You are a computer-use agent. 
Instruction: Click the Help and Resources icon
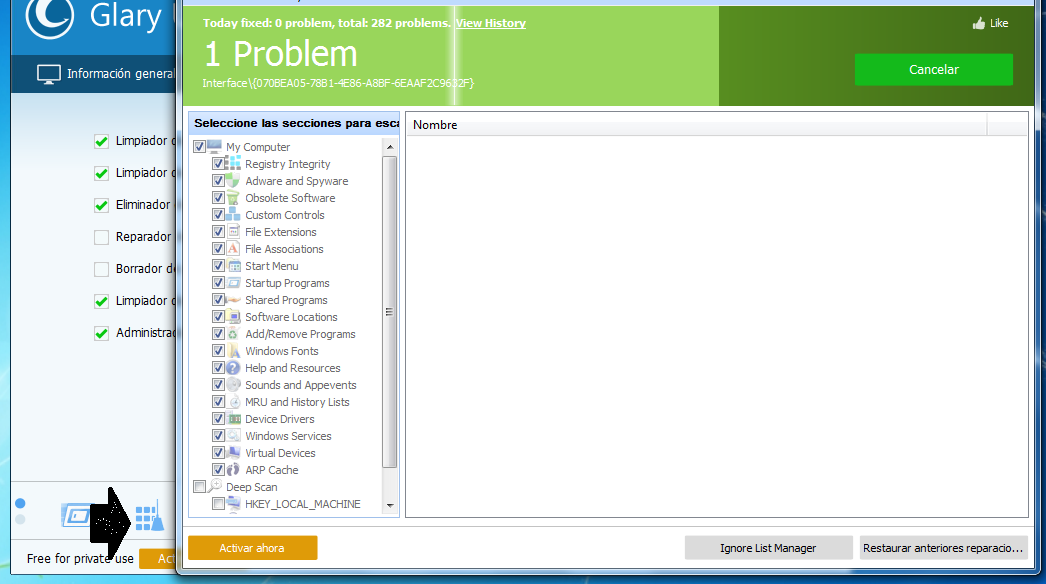point(234,368)
